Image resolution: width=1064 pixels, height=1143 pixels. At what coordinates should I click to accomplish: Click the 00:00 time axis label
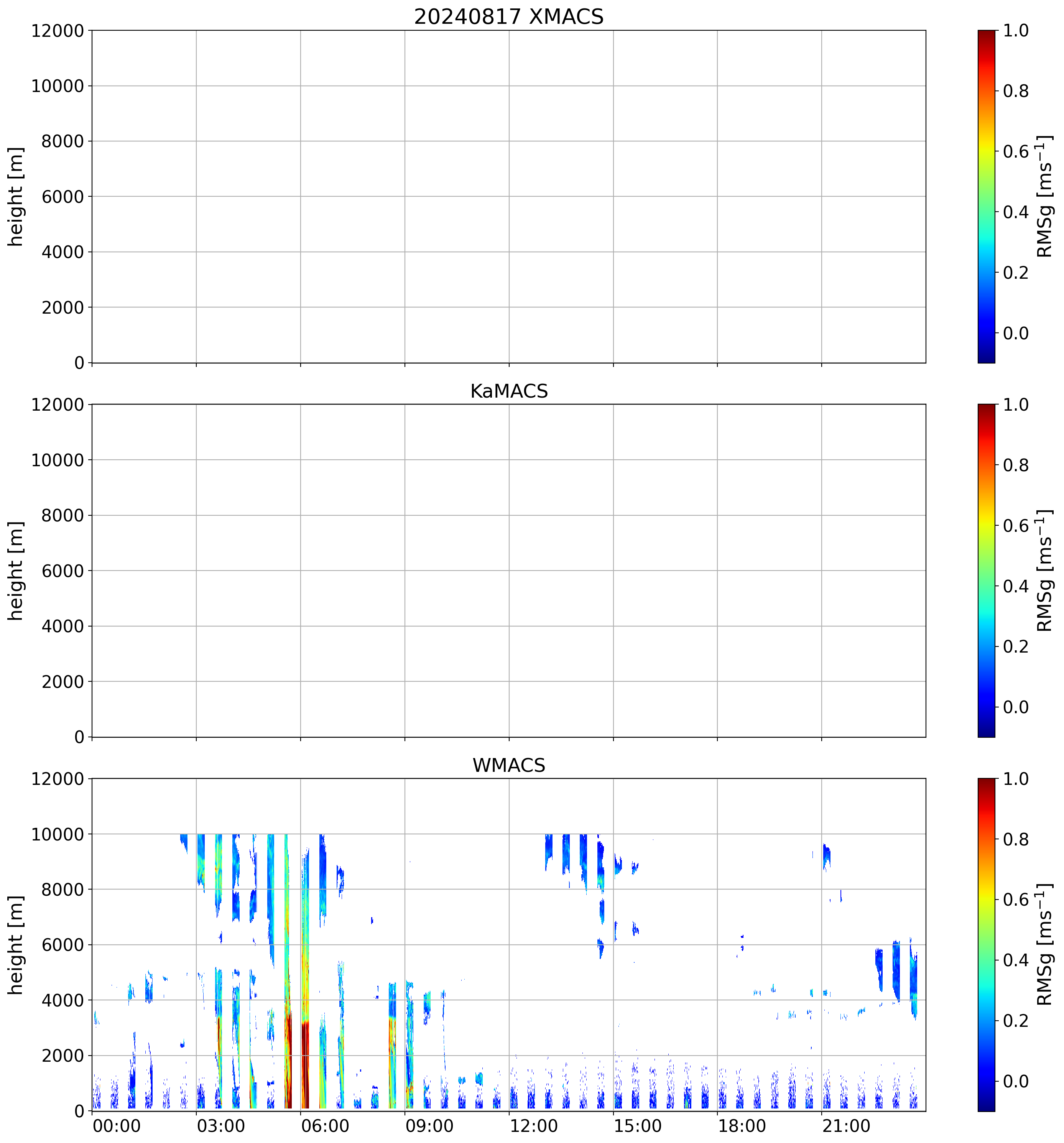117,1125
